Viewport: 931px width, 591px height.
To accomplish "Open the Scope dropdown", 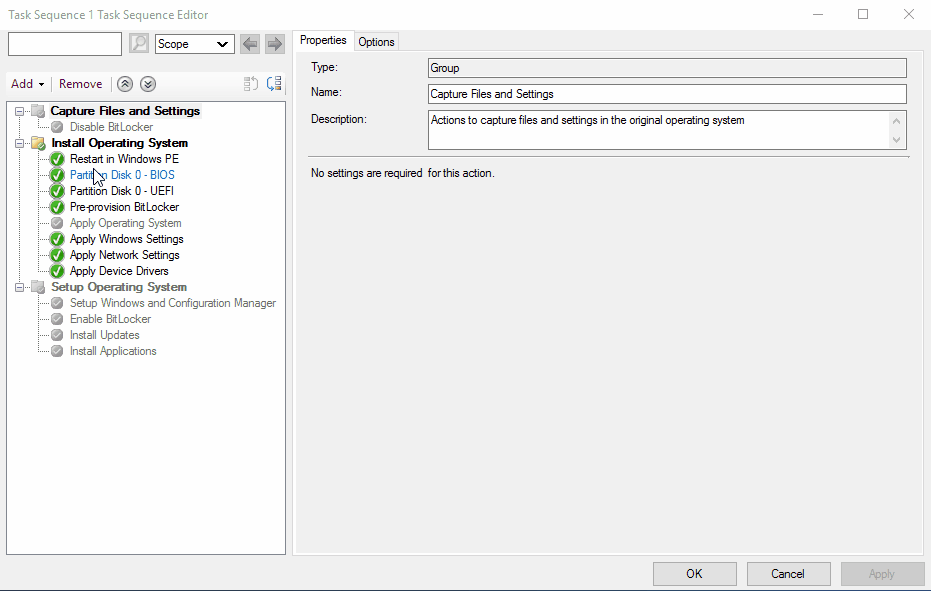I will click(194, 44).
